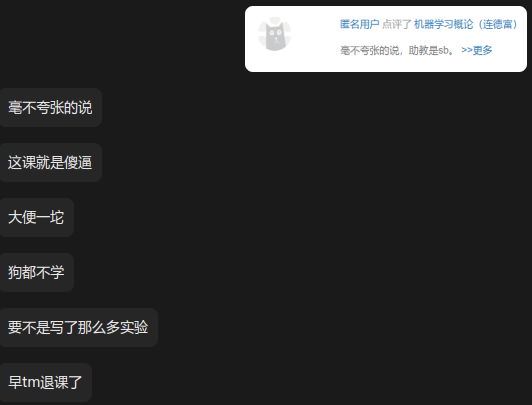Click the >>更多 link
532x405 pixels.
click(x=477, y=50)
